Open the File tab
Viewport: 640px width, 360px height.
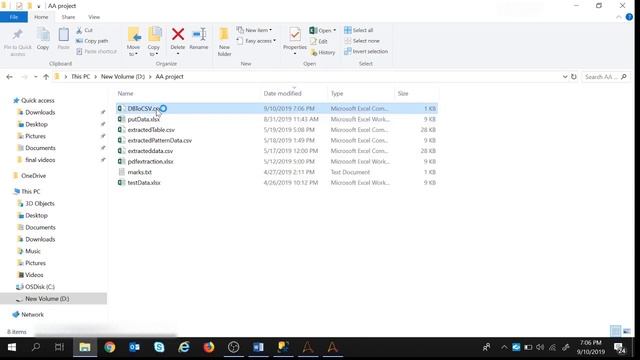coord(14,17)
